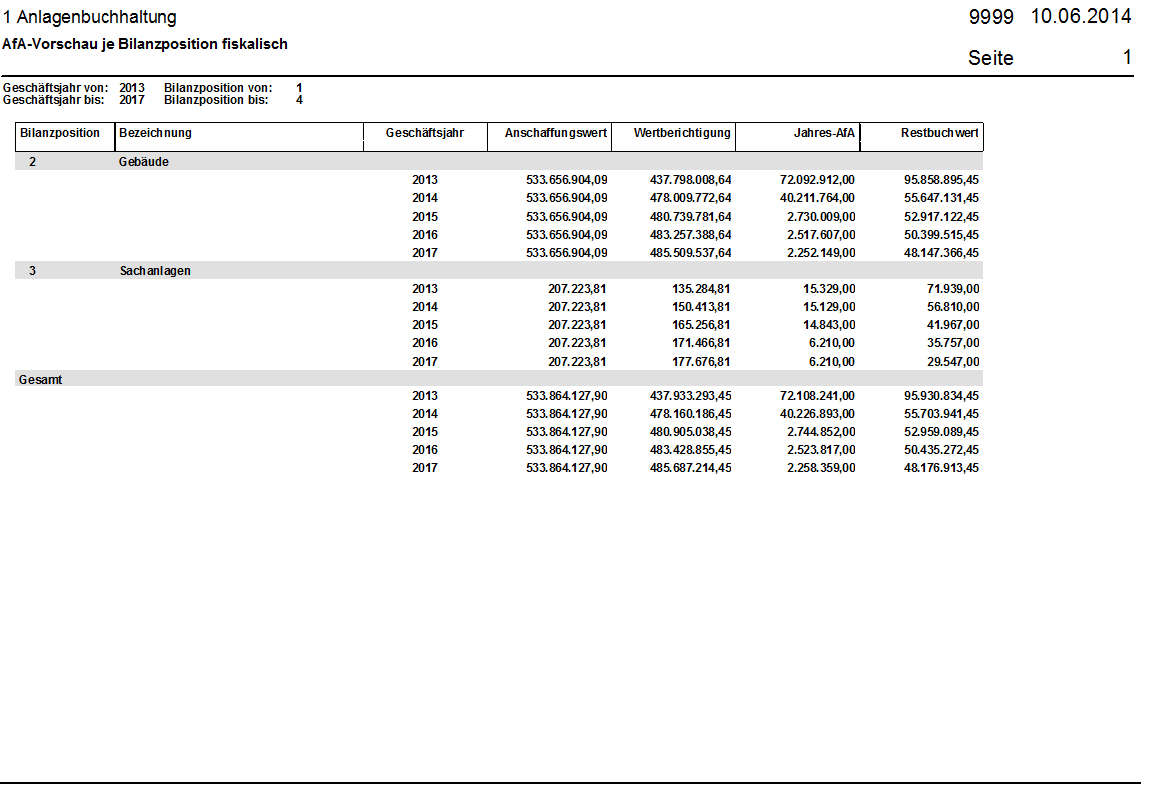The image size is (1149, 794).
Task: Click the Restbuchwert column header
Action: (x=939, y=133)
